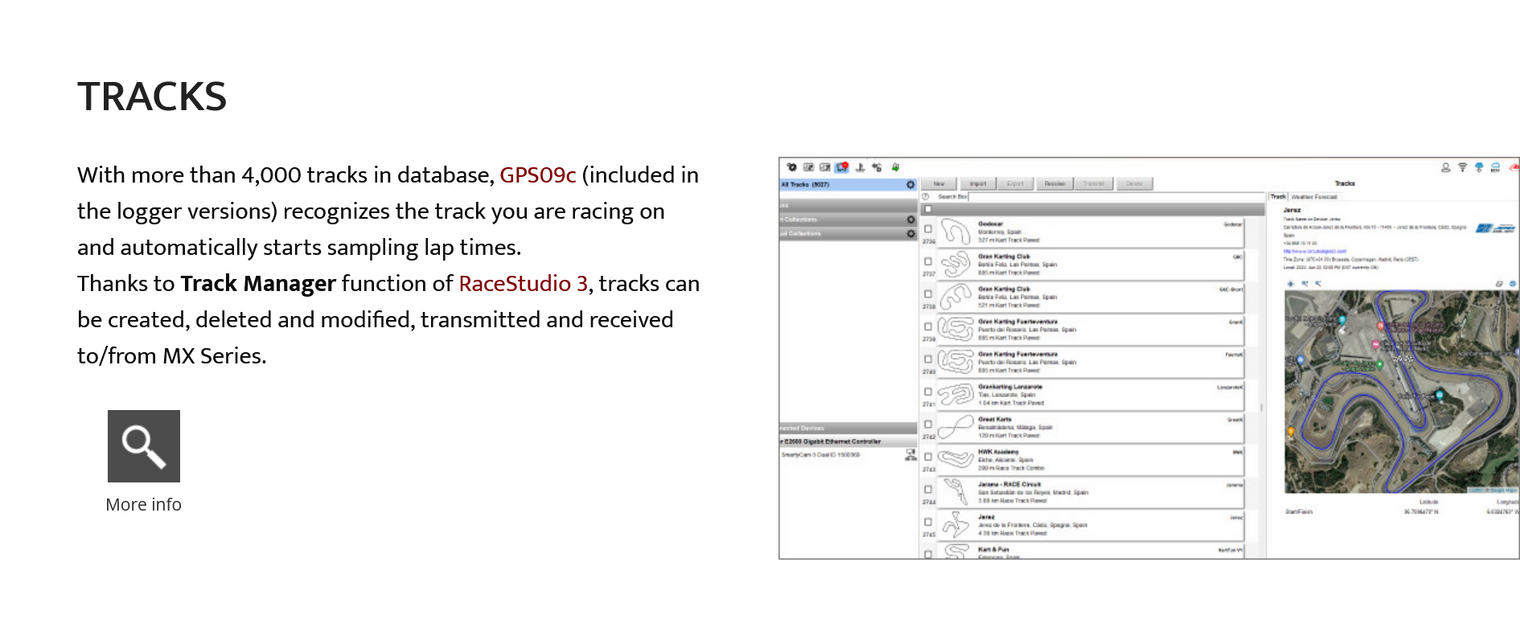
Task: Tick the checkbox for Godecar track
Action: click(928, 229)
